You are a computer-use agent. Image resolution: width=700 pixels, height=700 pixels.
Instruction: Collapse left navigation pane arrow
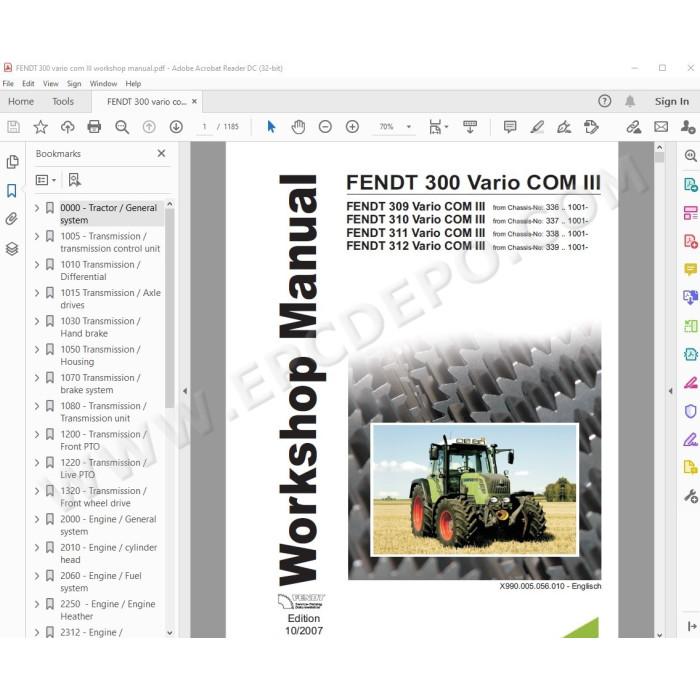coord(184,391)
